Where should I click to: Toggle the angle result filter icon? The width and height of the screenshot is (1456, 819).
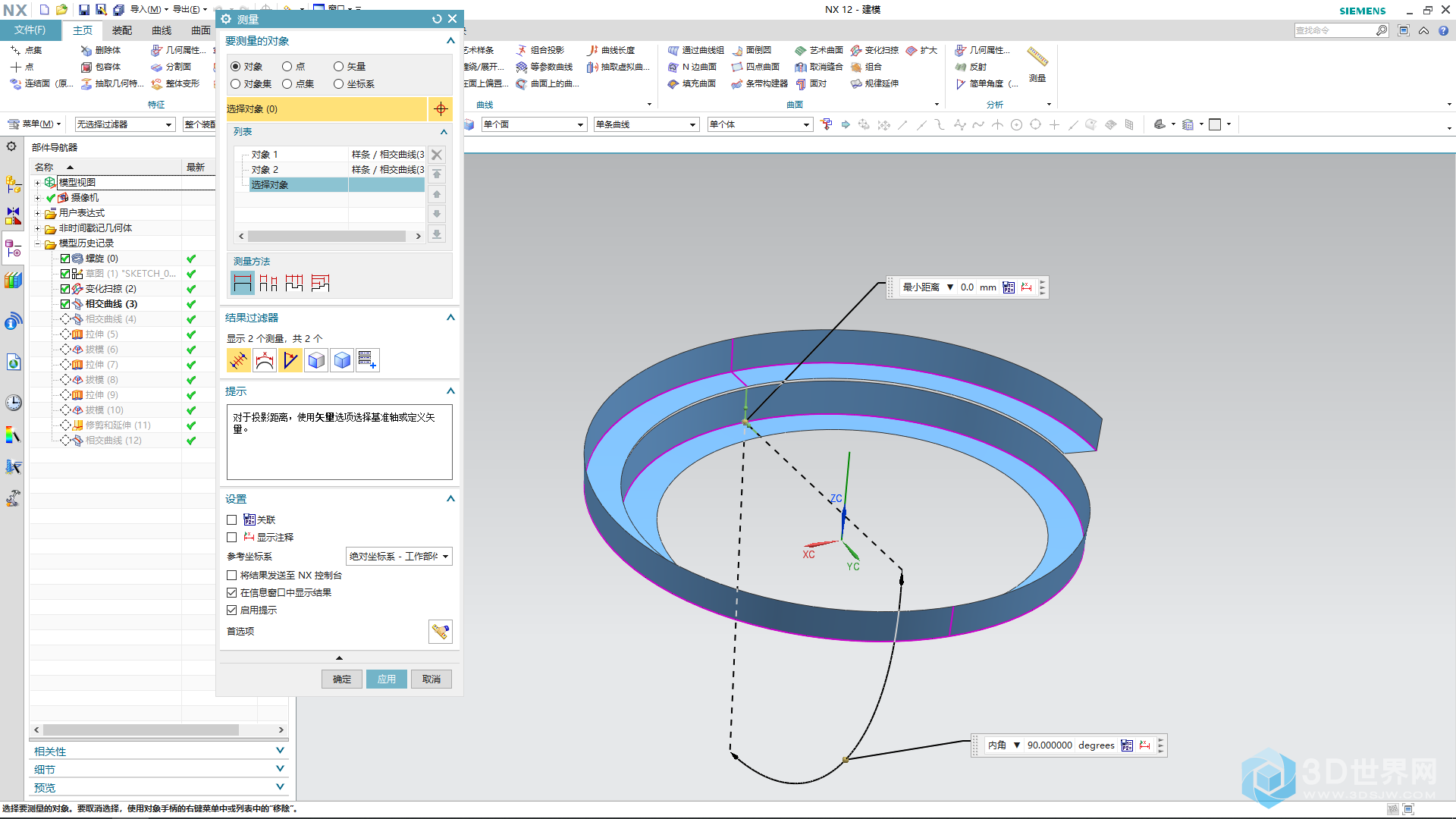290,360
